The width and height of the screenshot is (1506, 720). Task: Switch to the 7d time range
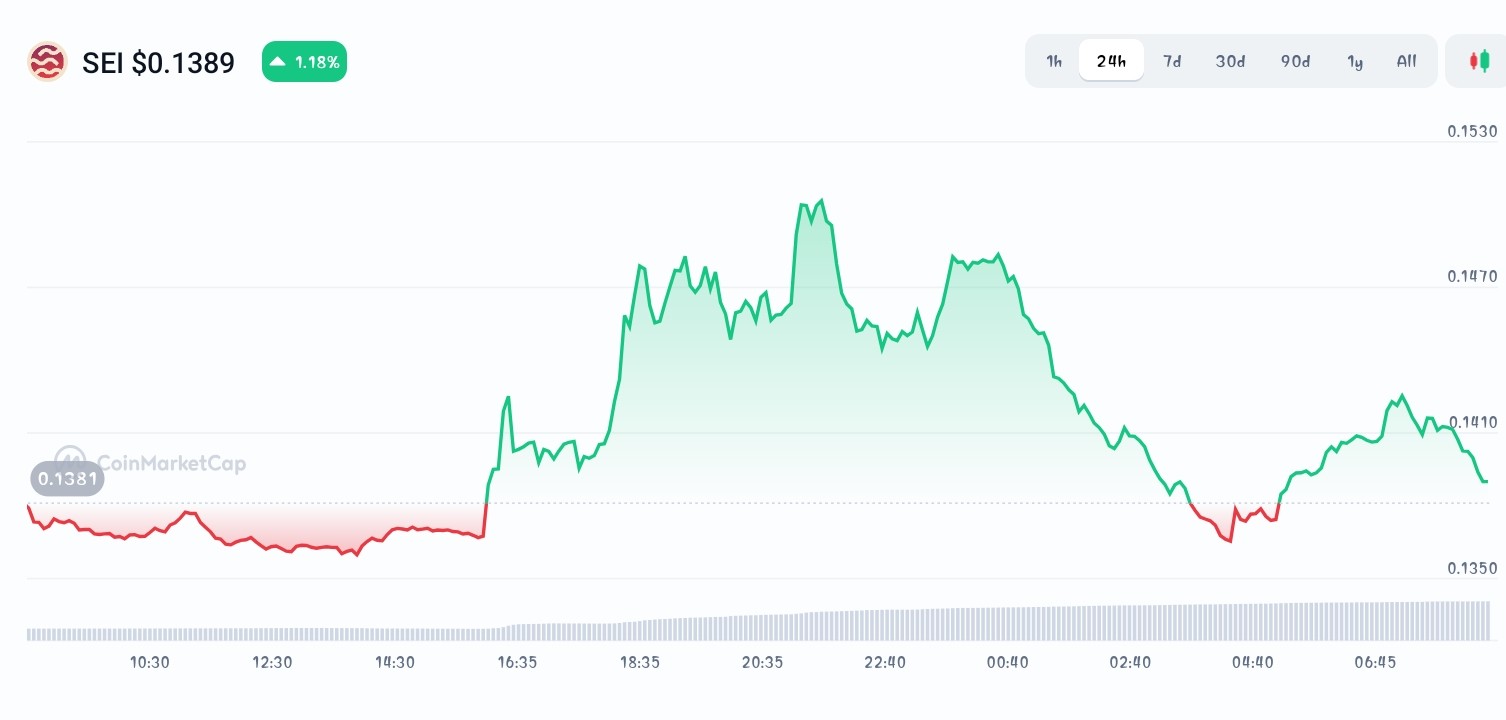click(1172, 61)
